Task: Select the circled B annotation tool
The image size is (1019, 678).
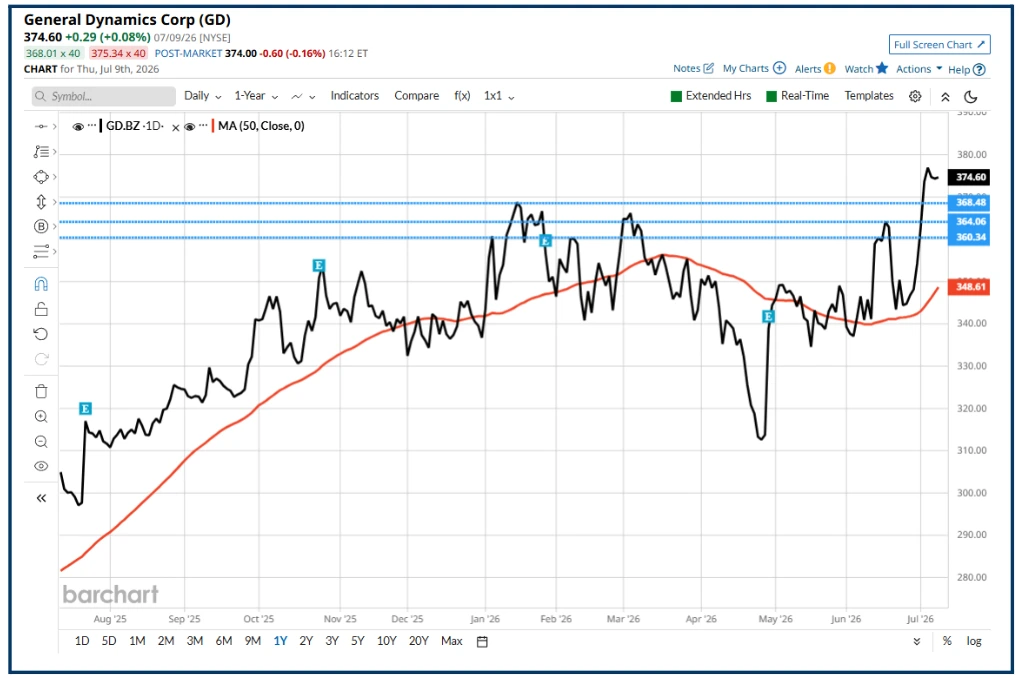Action: pos(41,226)
